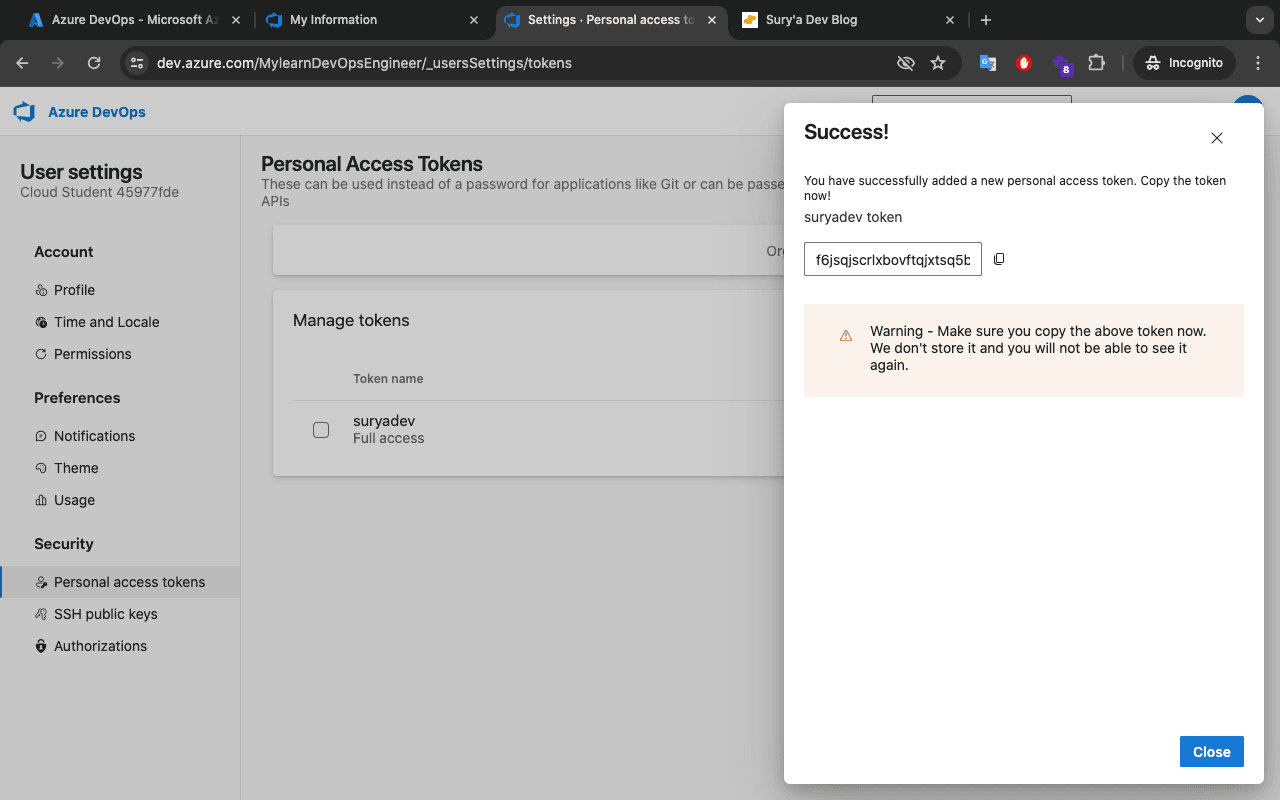Go back in browser history
1280x800 pixels.
click(22, 63)
